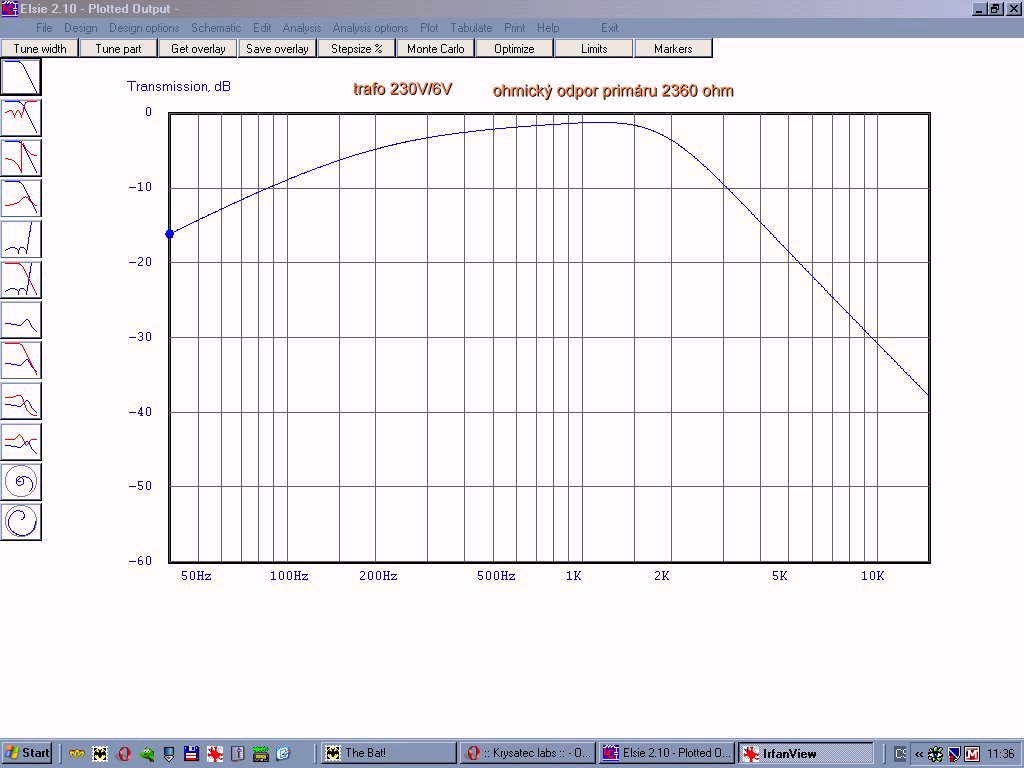Open the Windows Start menu
The width and height of the screenshot is (1024, 768).
pos(27,753)
